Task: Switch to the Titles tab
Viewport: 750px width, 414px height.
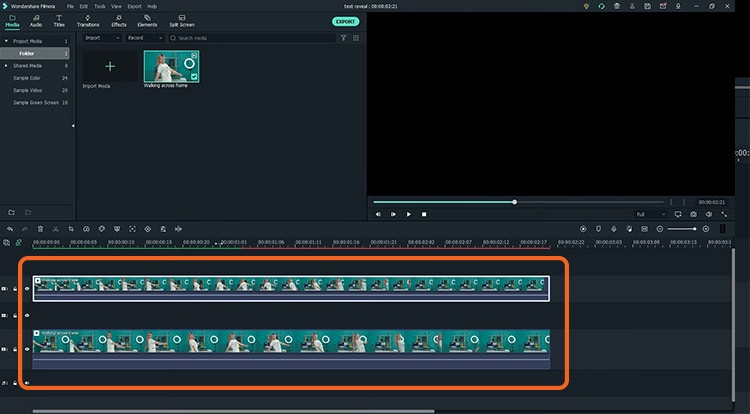Action: 59,21
